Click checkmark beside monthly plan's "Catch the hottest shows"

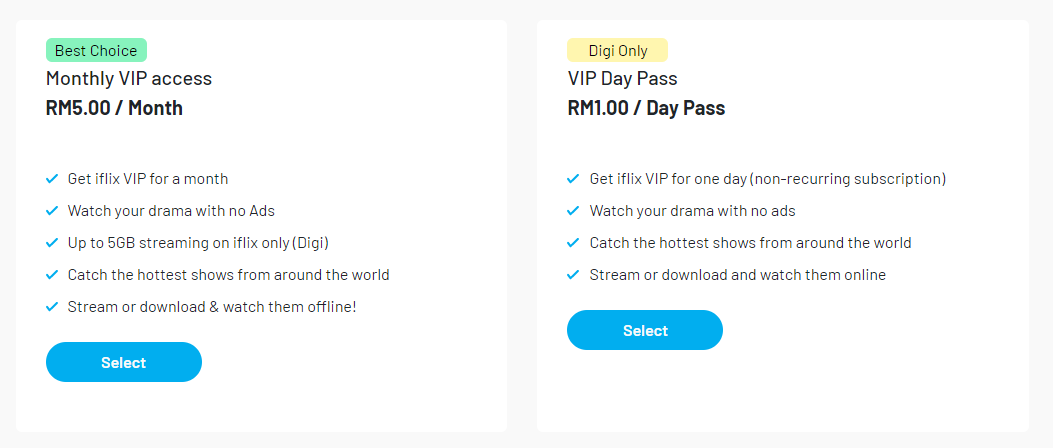tap(52, 275)
